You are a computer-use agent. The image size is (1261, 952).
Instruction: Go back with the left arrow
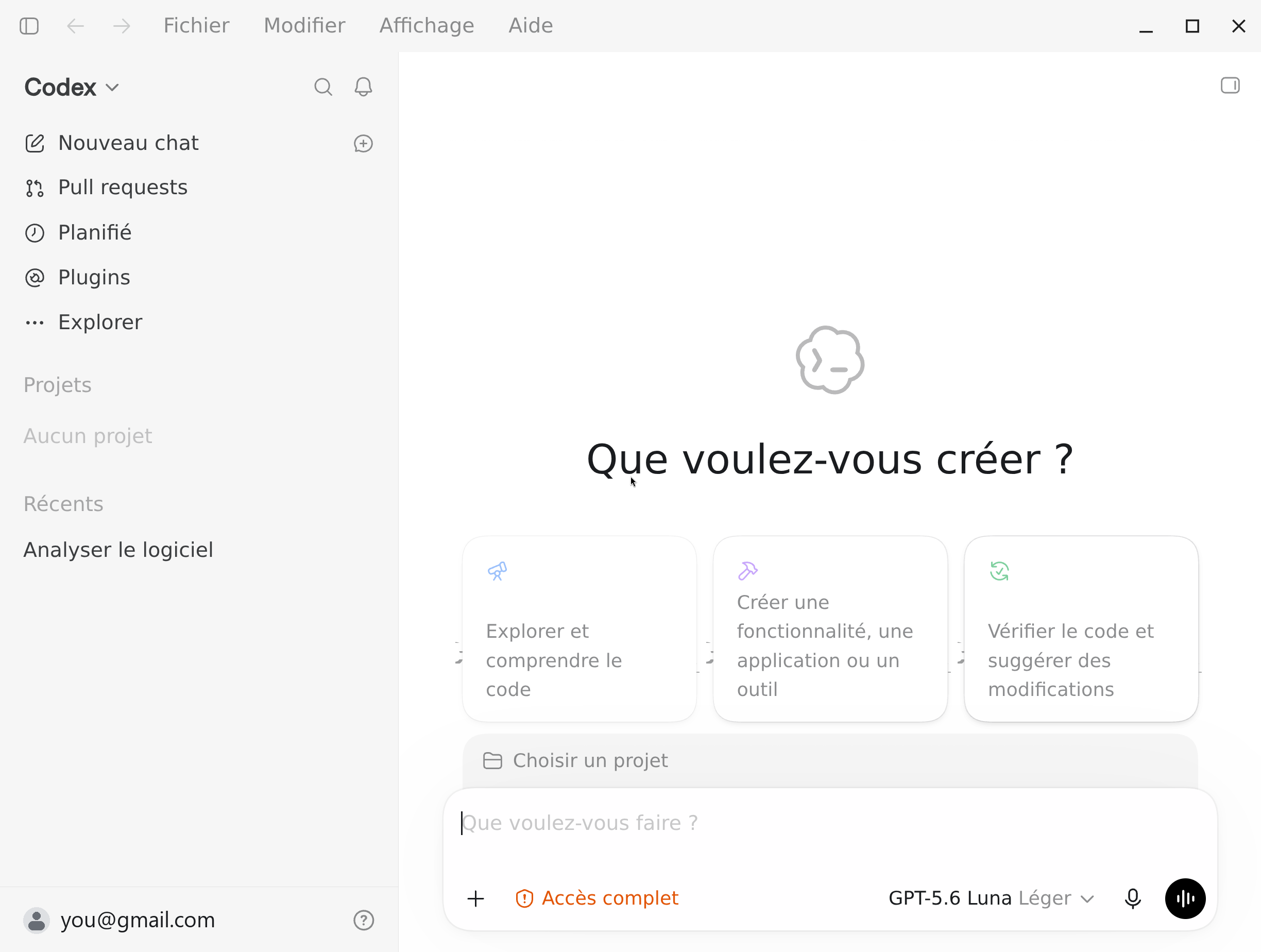[x=75, y=26]
